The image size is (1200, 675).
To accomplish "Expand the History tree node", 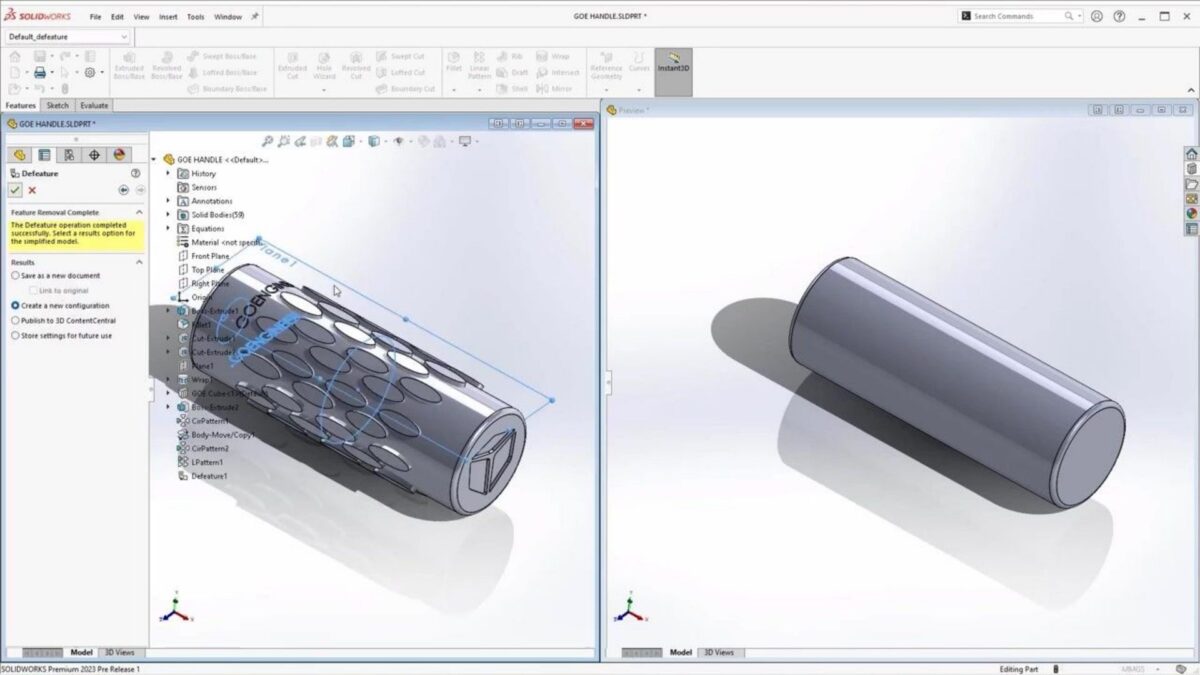I will (168, 173).
